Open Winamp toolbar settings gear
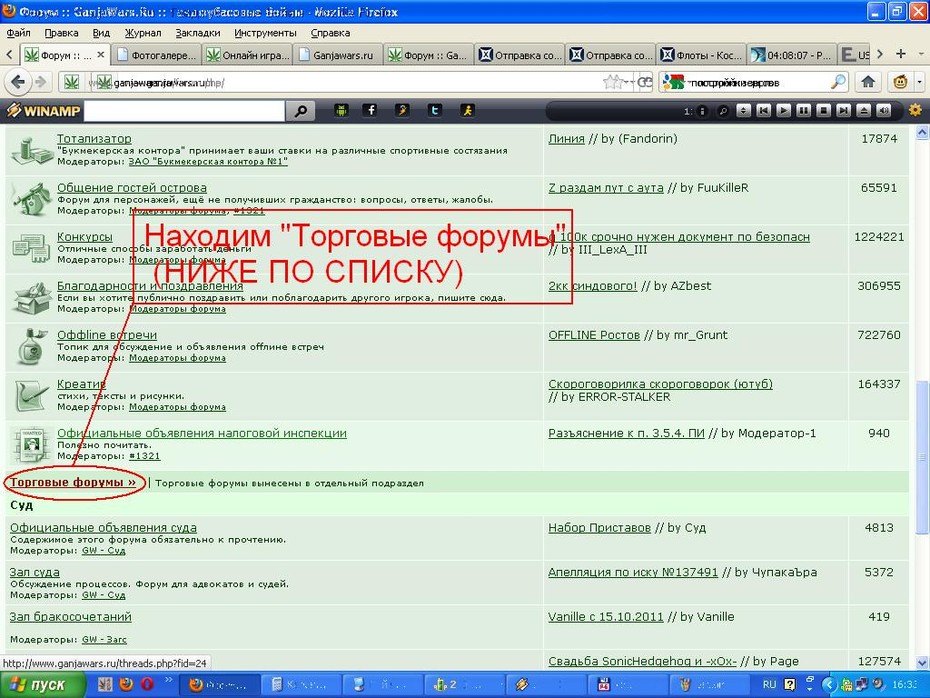Screen dimensions: 930x698 click(x=915, y=110)
